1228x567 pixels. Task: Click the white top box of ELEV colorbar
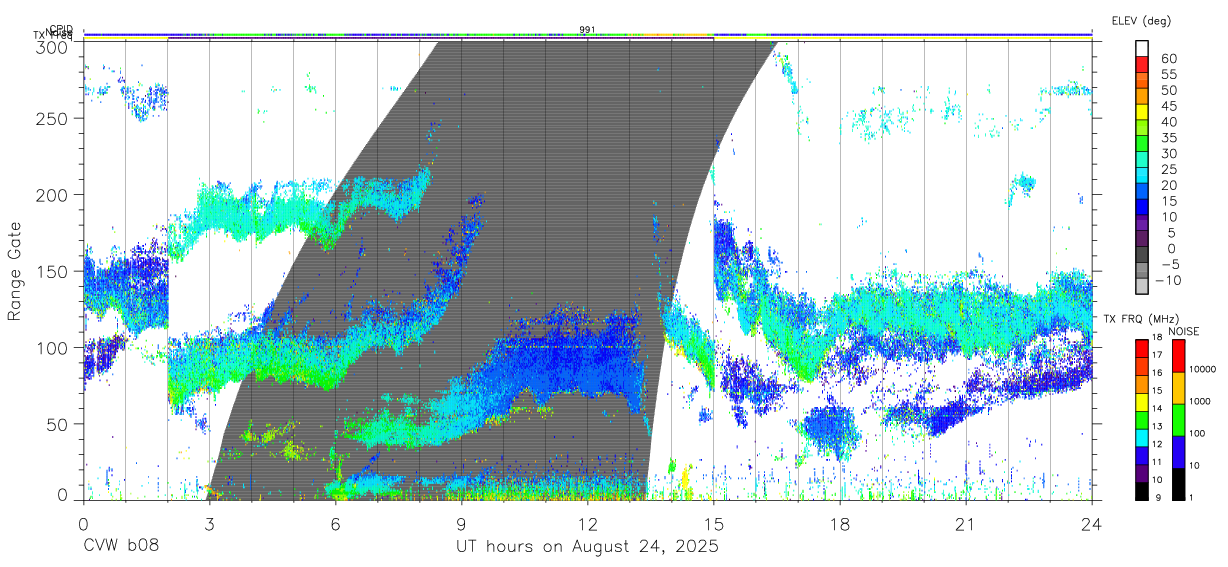pos(1142,49)
